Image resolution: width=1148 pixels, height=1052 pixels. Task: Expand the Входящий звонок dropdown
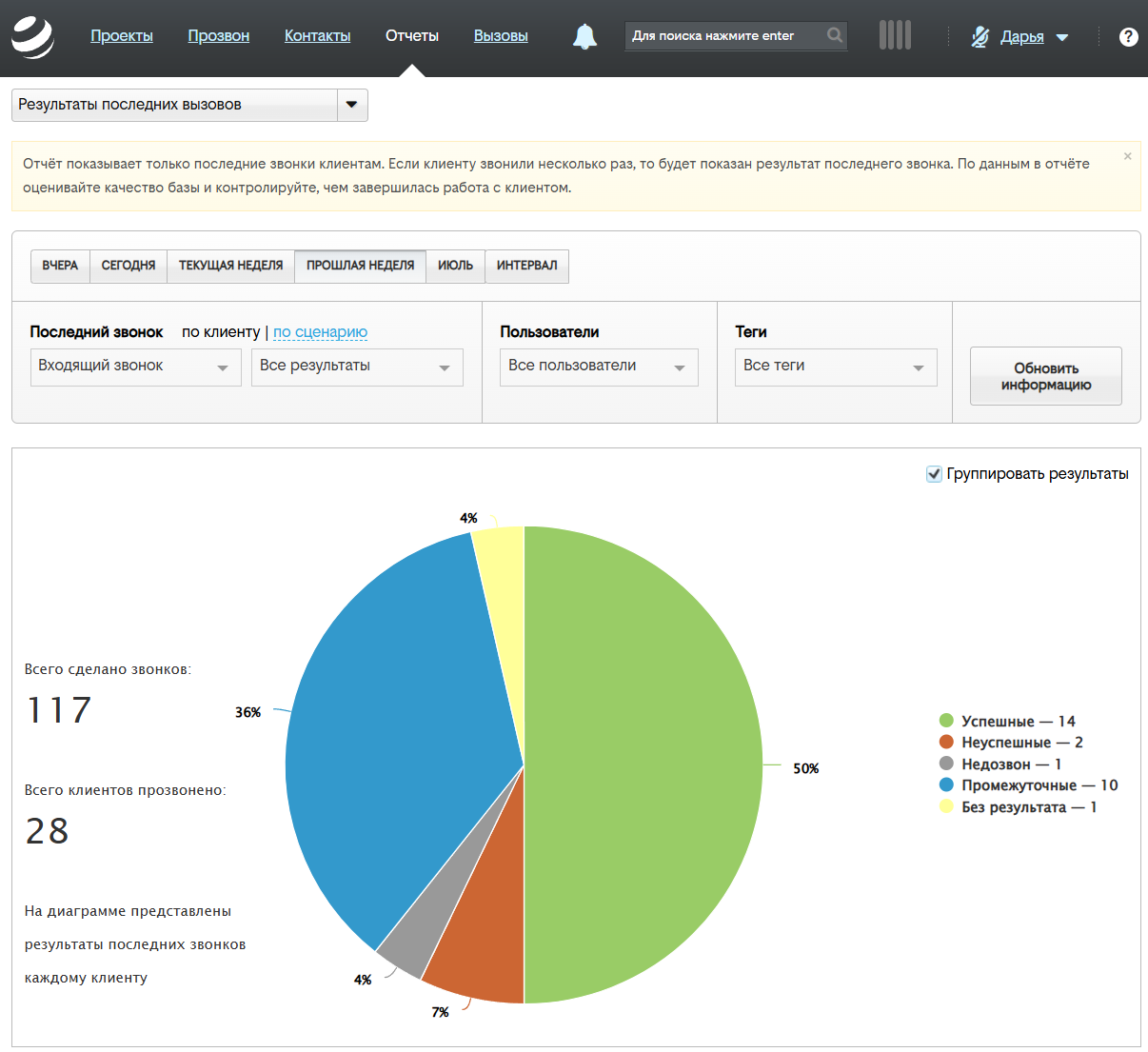click(x=135, y=367)
